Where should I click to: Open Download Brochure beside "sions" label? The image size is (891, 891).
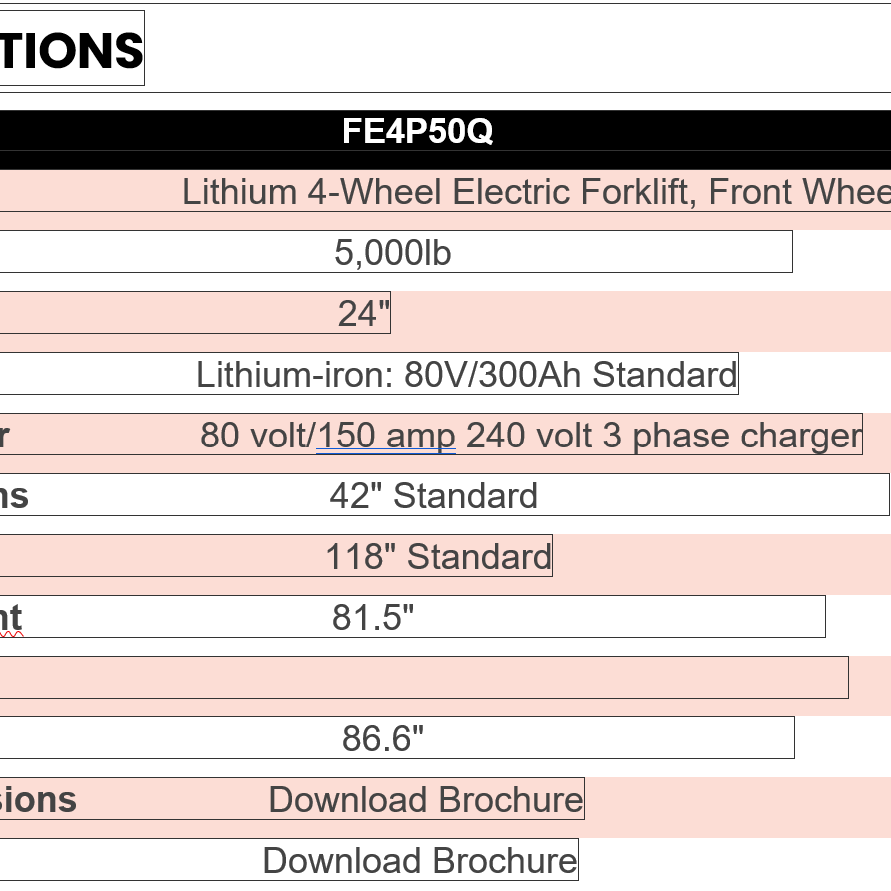(x=425, y=800)
